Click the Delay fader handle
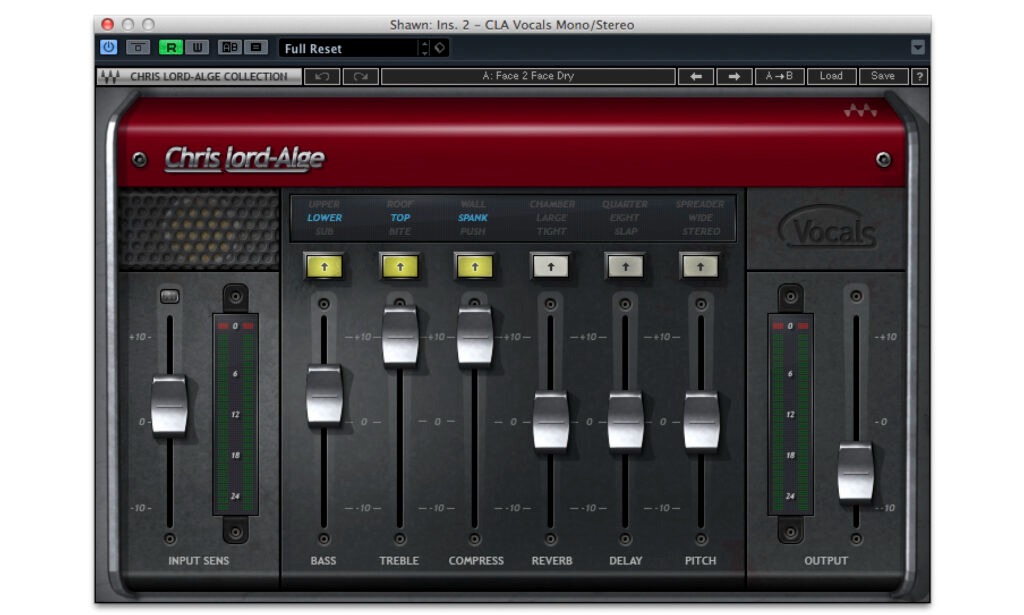This screenshot has height=615, width=1024. pos(626,420)
